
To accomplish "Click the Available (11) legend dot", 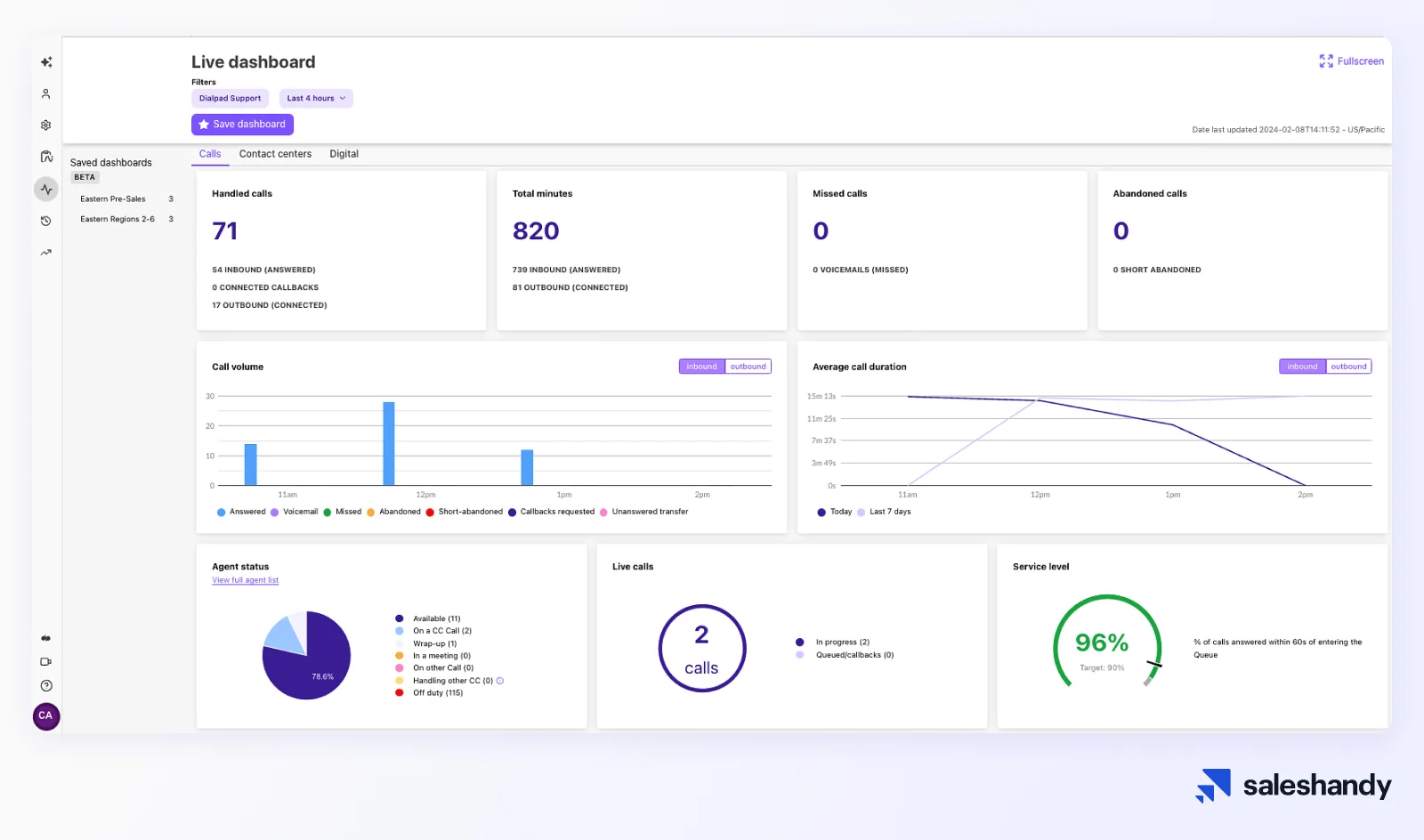I will 400,618.
